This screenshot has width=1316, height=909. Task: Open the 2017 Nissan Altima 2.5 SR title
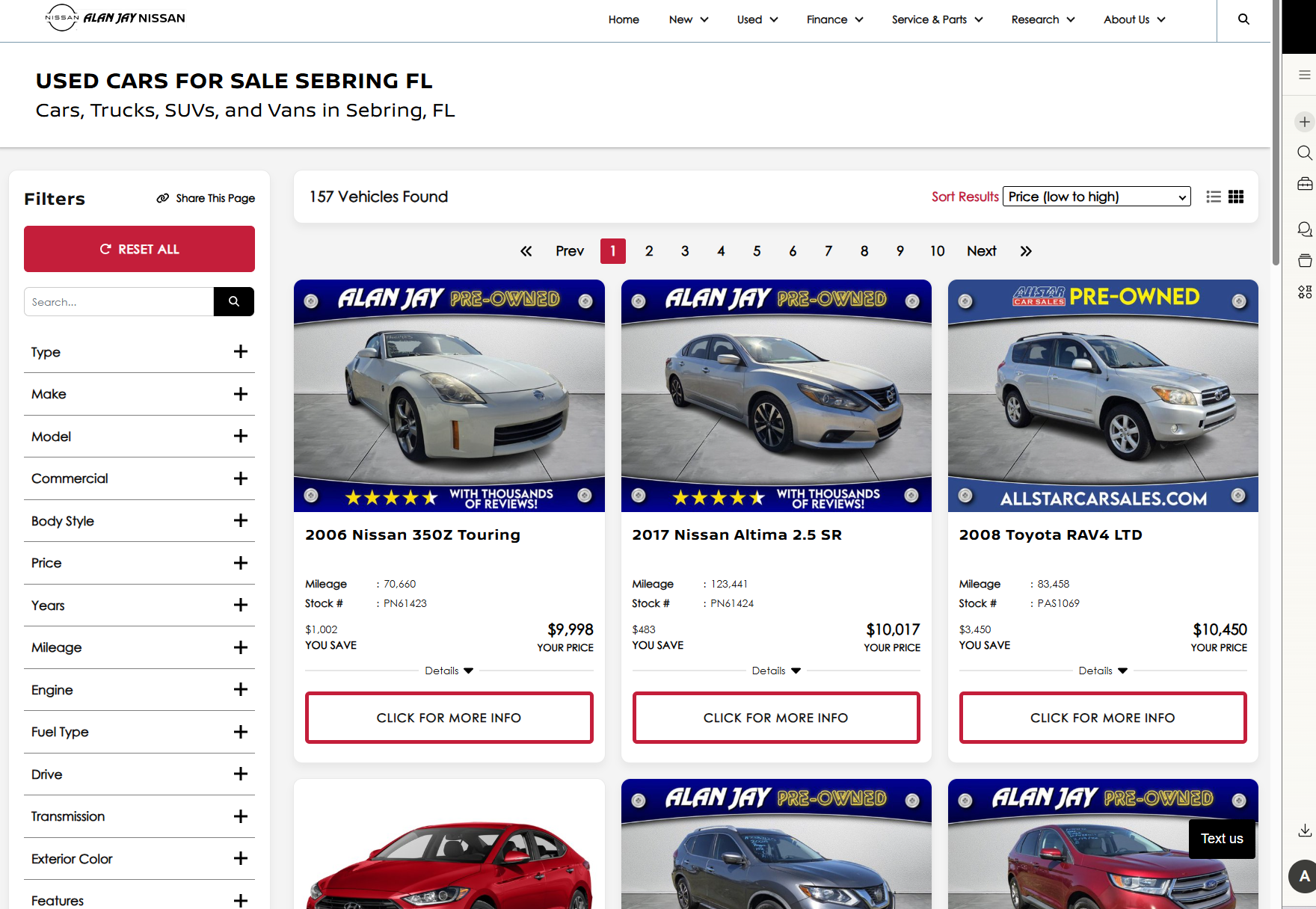tap(737, 534)
